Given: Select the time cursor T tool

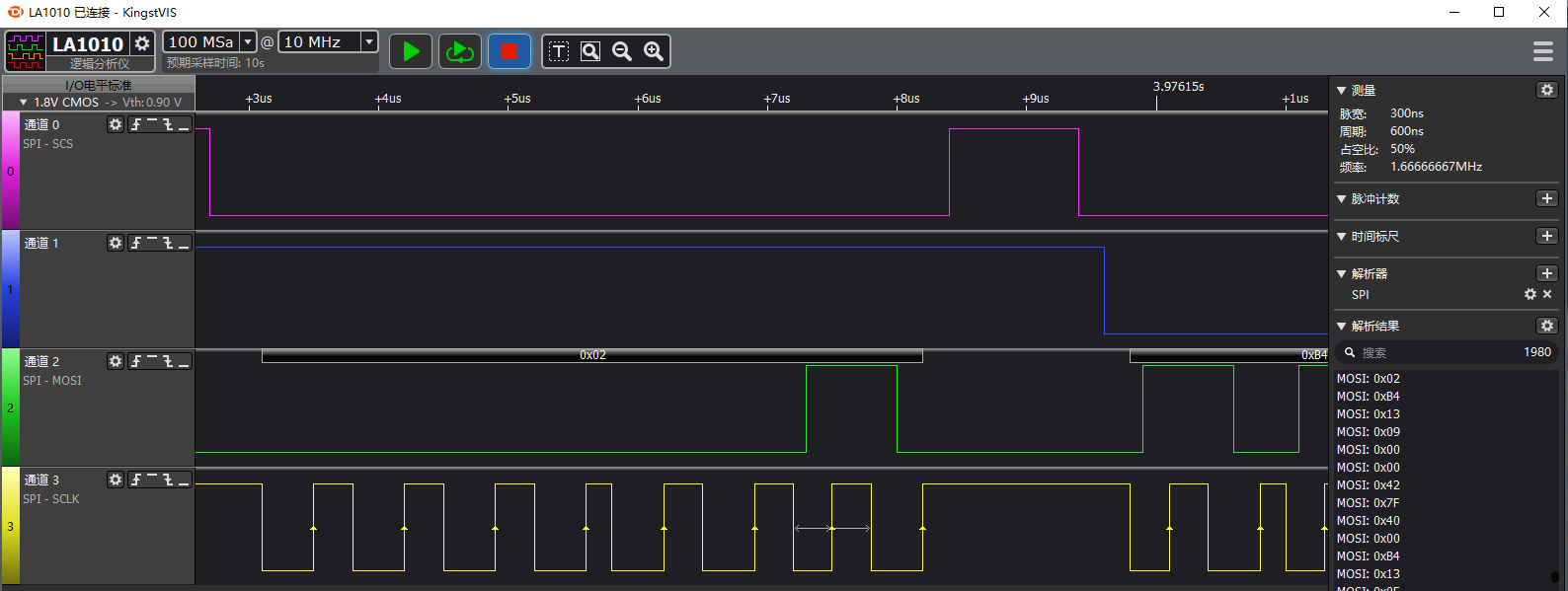Looking at the screenshot, I should pyautogui.click(x=559, y=51).
